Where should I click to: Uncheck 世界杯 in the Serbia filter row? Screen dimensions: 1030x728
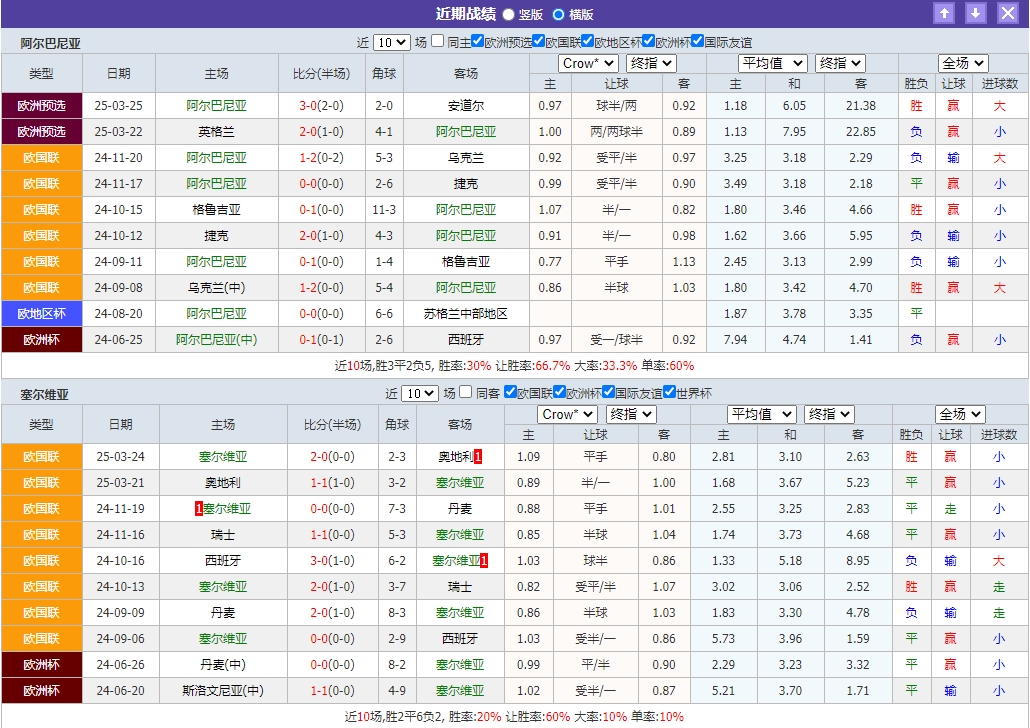click(x=669, y=392)
